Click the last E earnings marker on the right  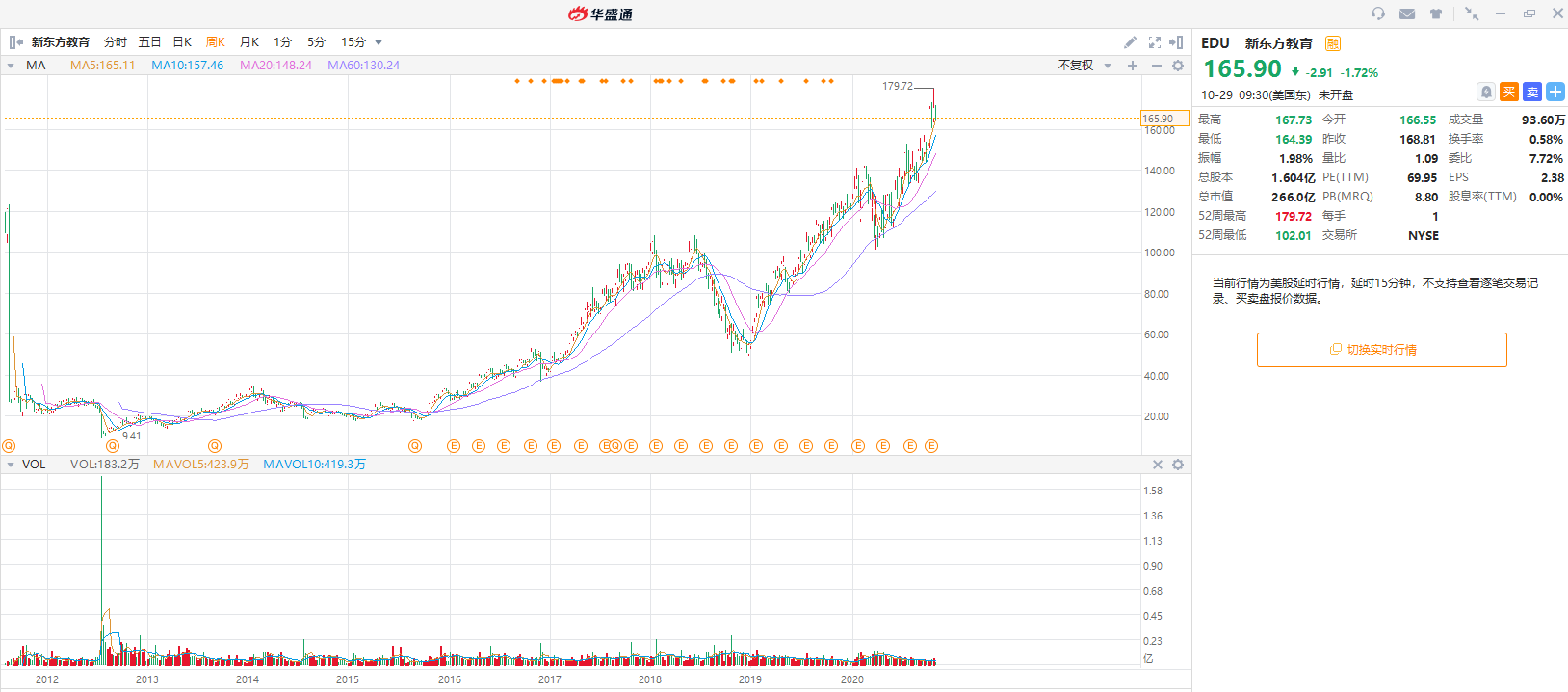[931, 446]
